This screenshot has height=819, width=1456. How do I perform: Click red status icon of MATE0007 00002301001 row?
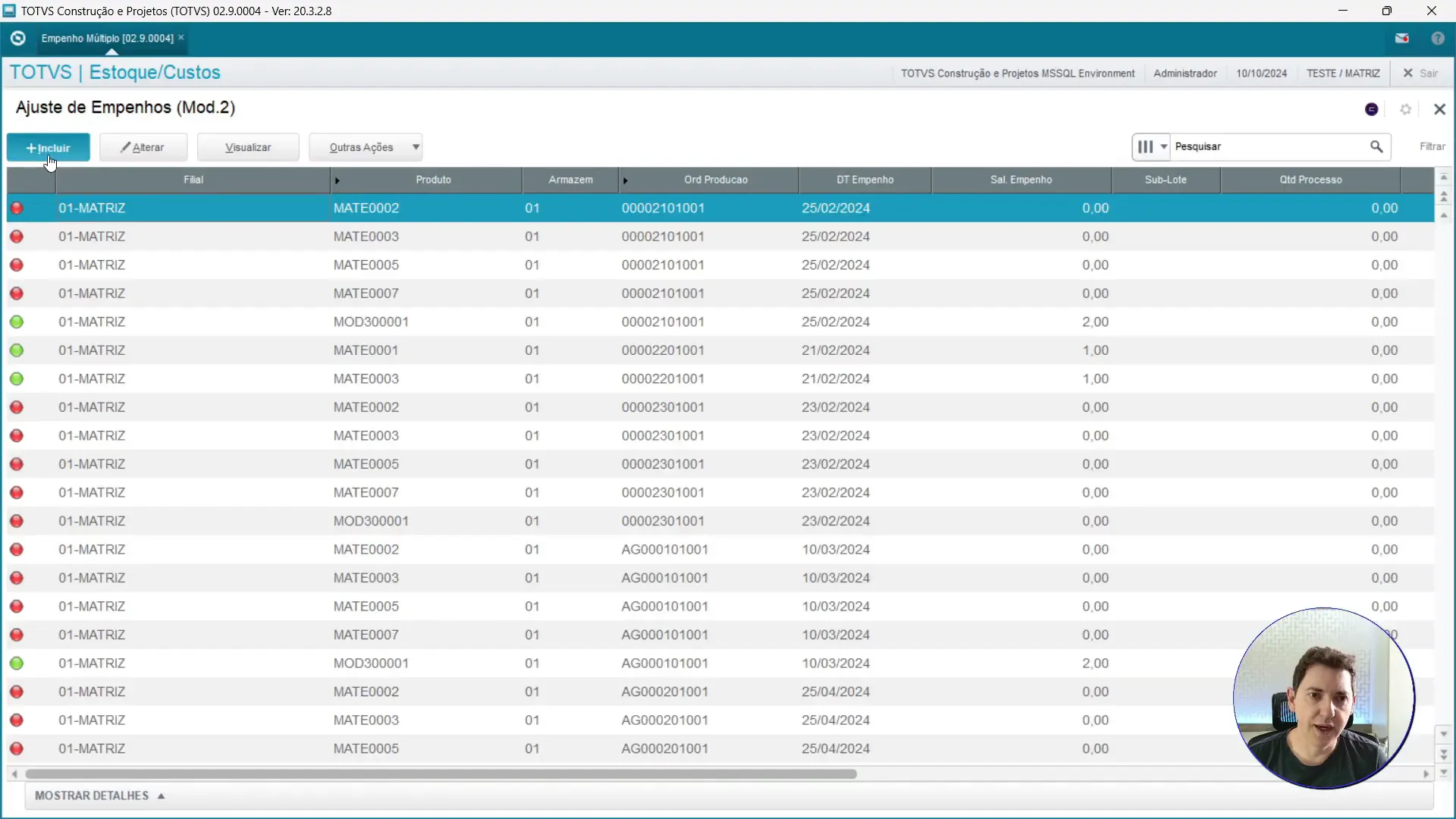click(17, 492)
